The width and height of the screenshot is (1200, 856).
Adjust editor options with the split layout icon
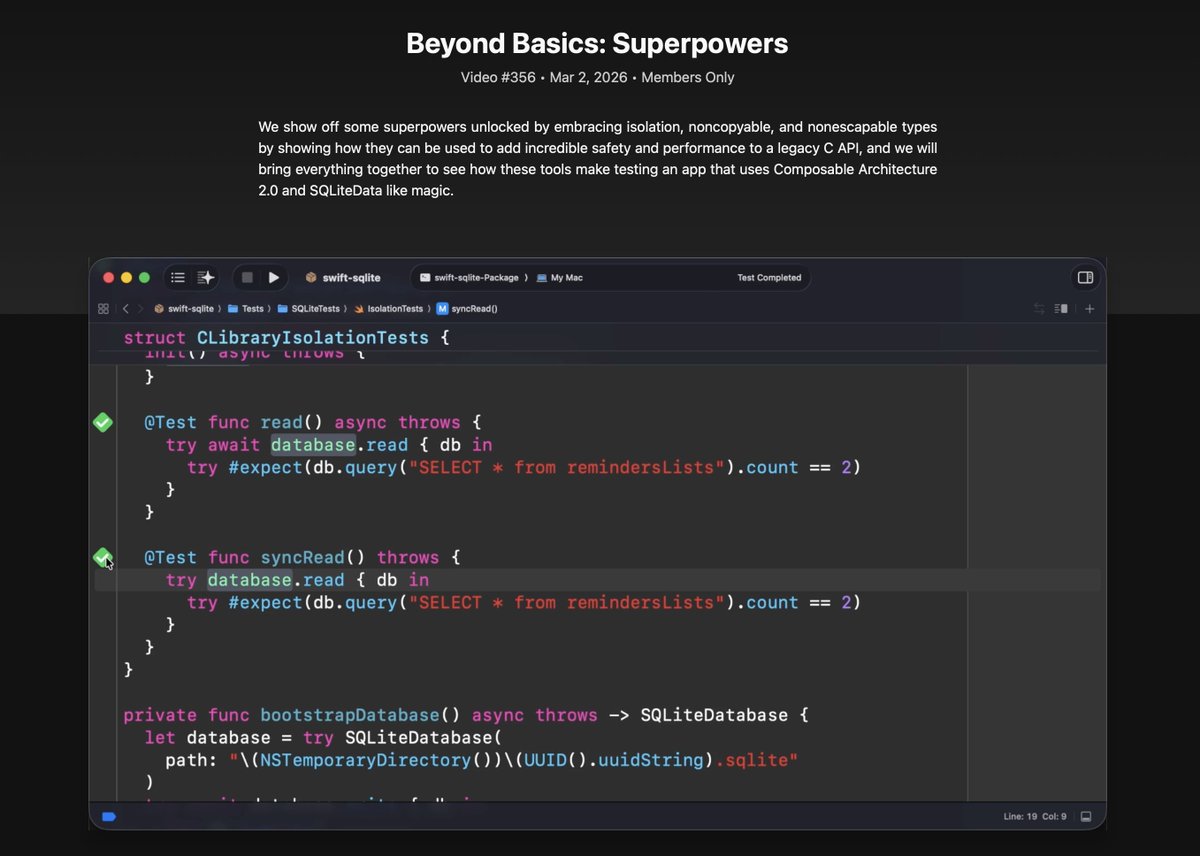pyautogui.click(x=1062, y=309)
